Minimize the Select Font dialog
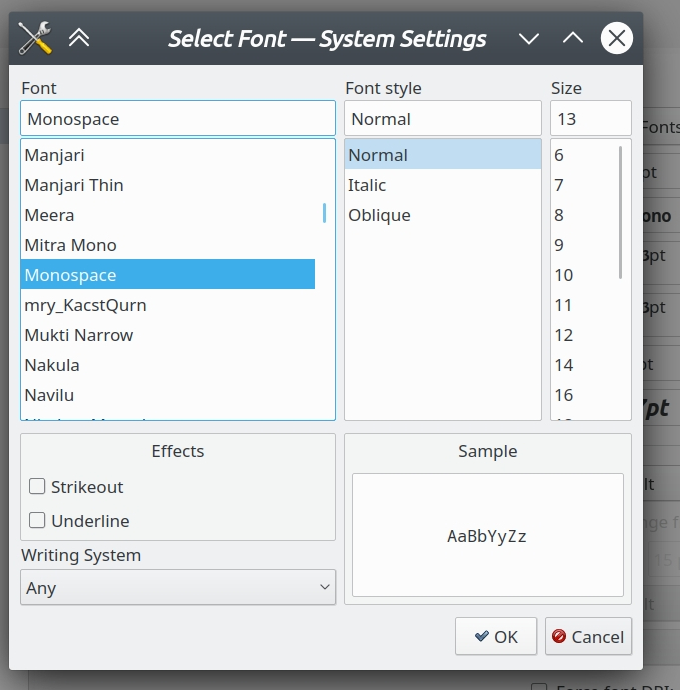The height and width of the screenshot is (690, 680). coord(529,38)
